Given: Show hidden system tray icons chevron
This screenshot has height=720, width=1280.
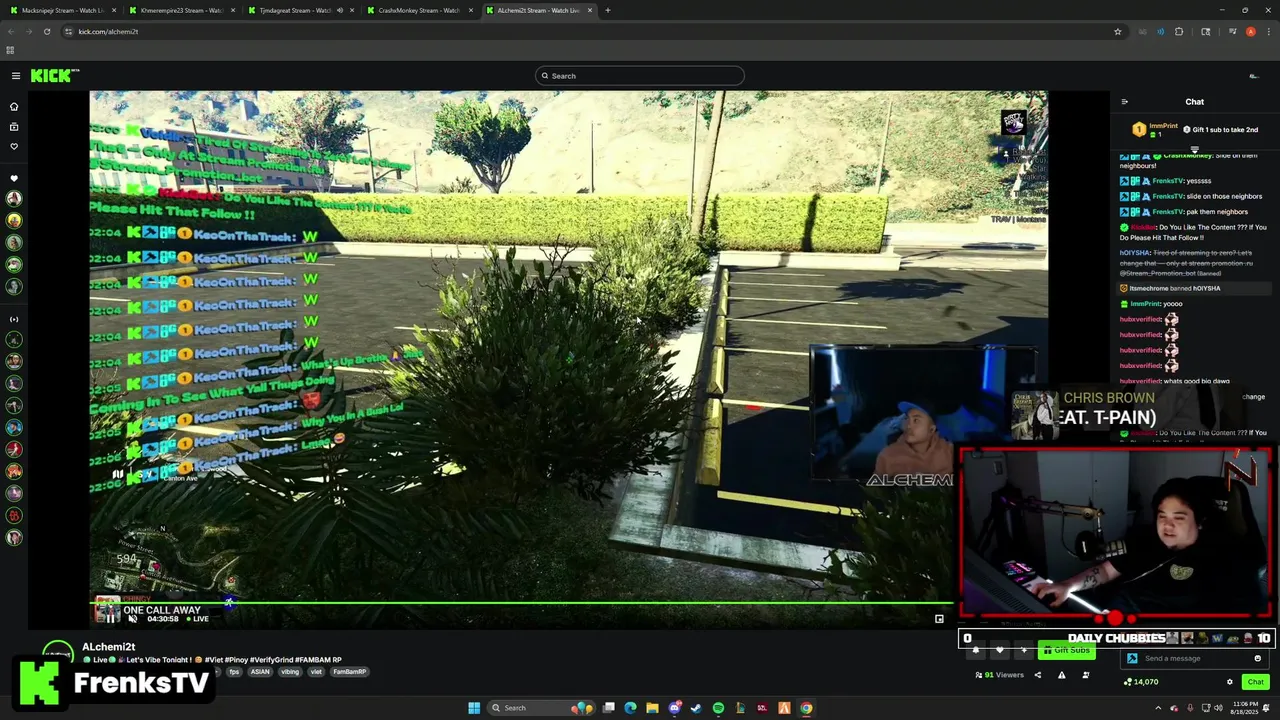Looking at the screenshot, I should (x=1158, y=708).
